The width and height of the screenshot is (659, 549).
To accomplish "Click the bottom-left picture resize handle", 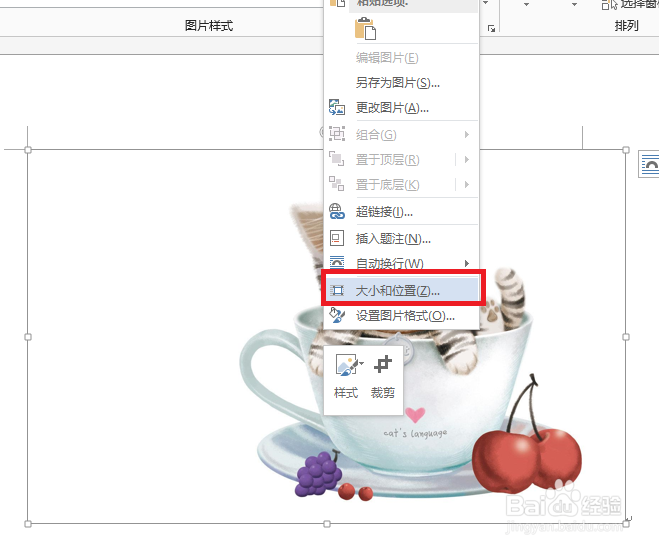I will [28, 524].
